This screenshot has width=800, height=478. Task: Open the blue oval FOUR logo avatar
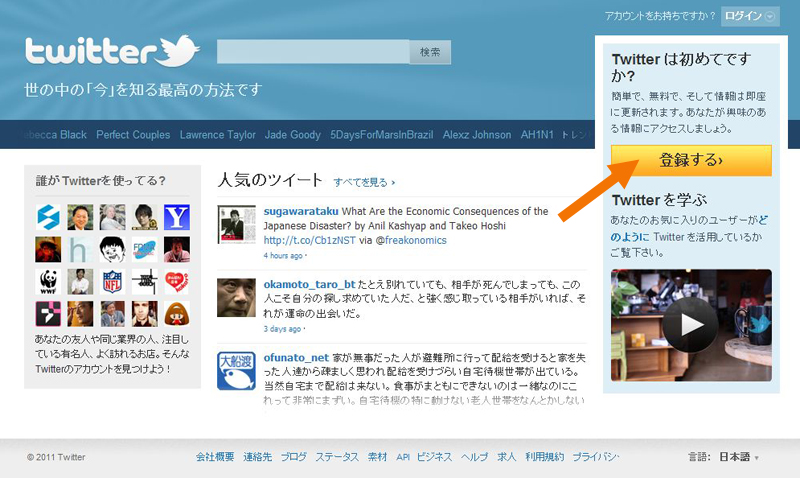point(144,249)
